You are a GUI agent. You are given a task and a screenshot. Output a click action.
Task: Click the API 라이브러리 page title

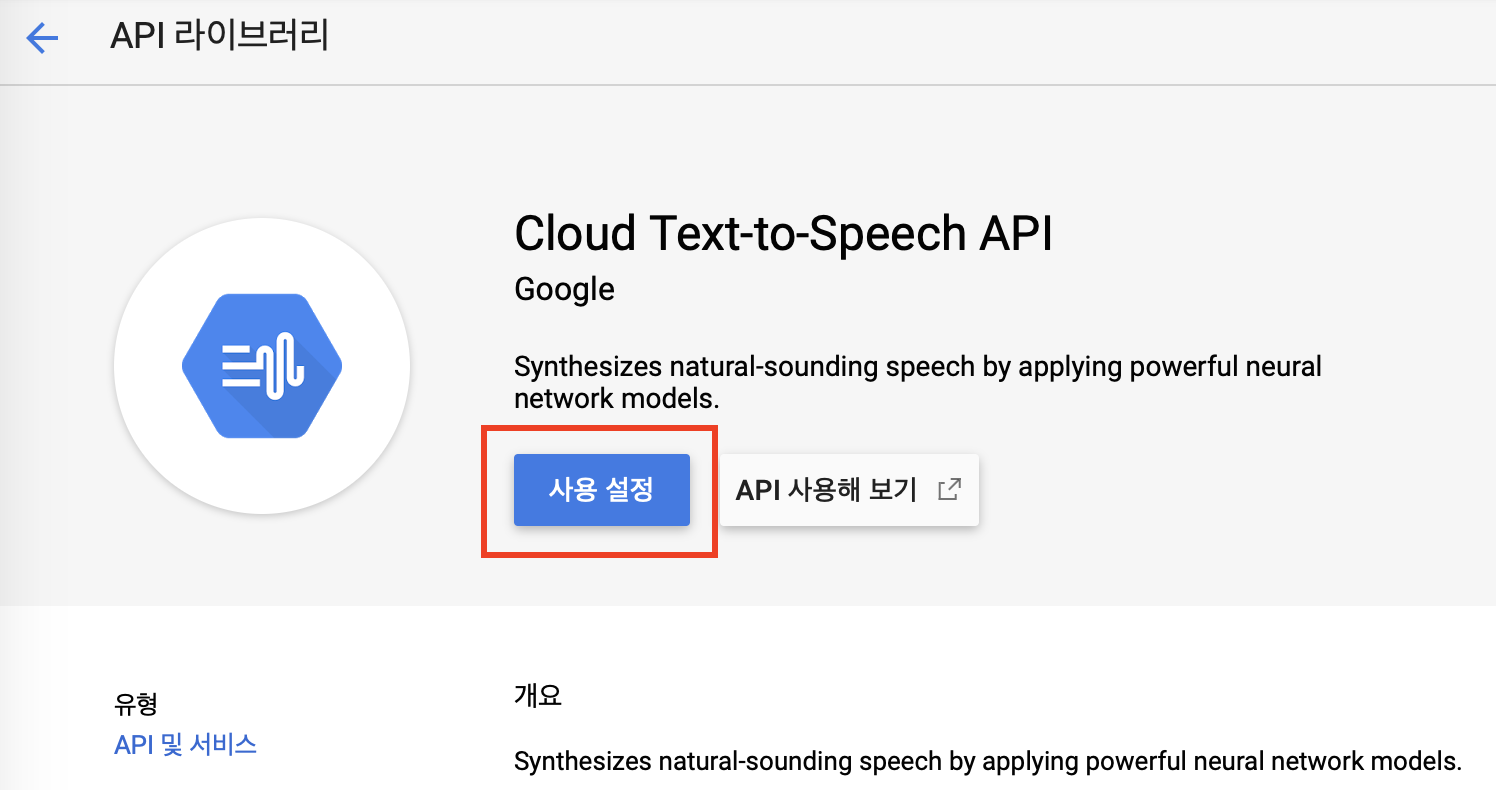[219, 38]
